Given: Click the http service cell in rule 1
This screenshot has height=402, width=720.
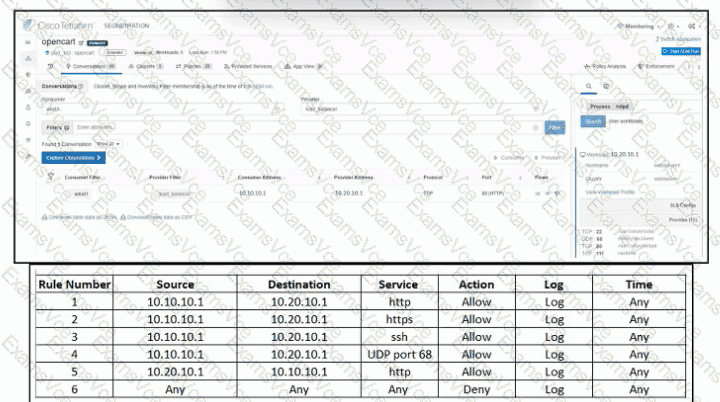Looking at the screenshot, I should click(399, 302).
